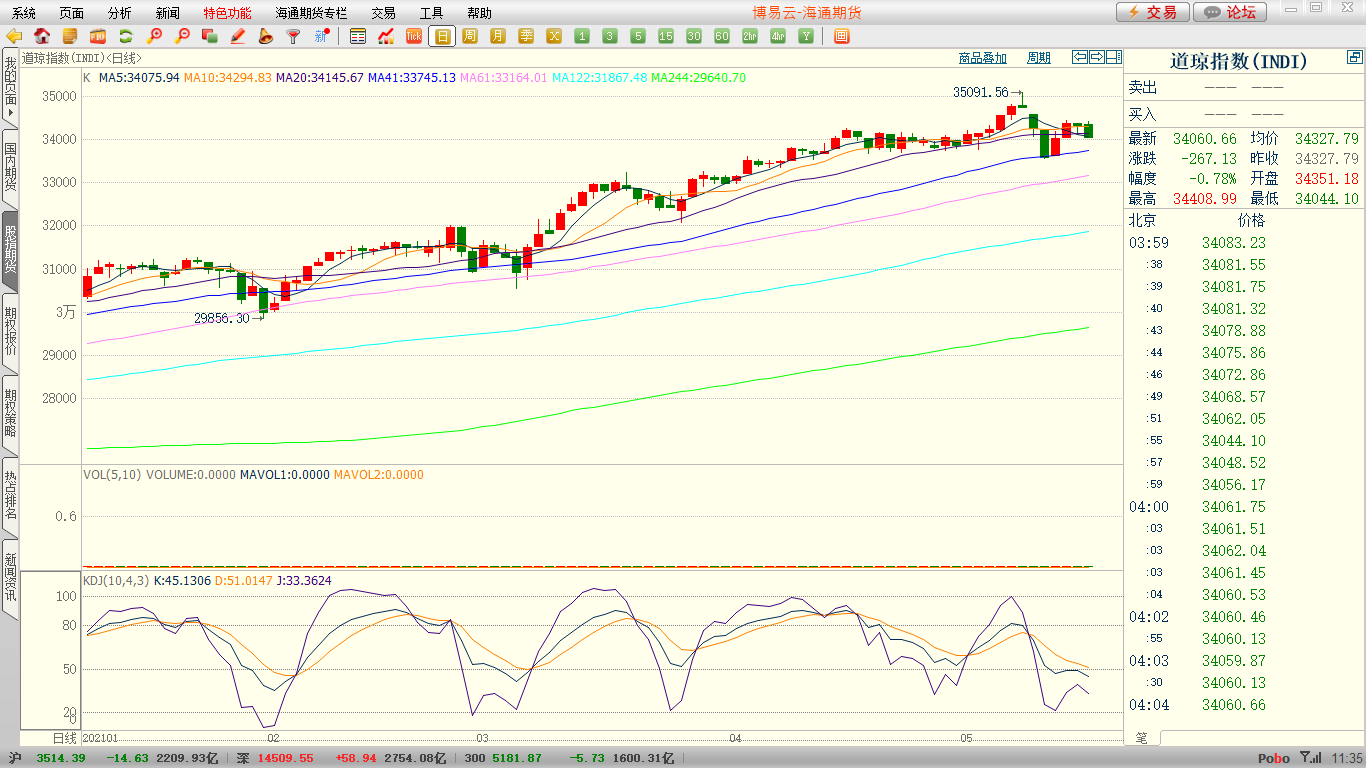This screenshot has width=1366, height=768.
Task: Open the 热点排名 side tab
Action: click(x=10, y=496)
